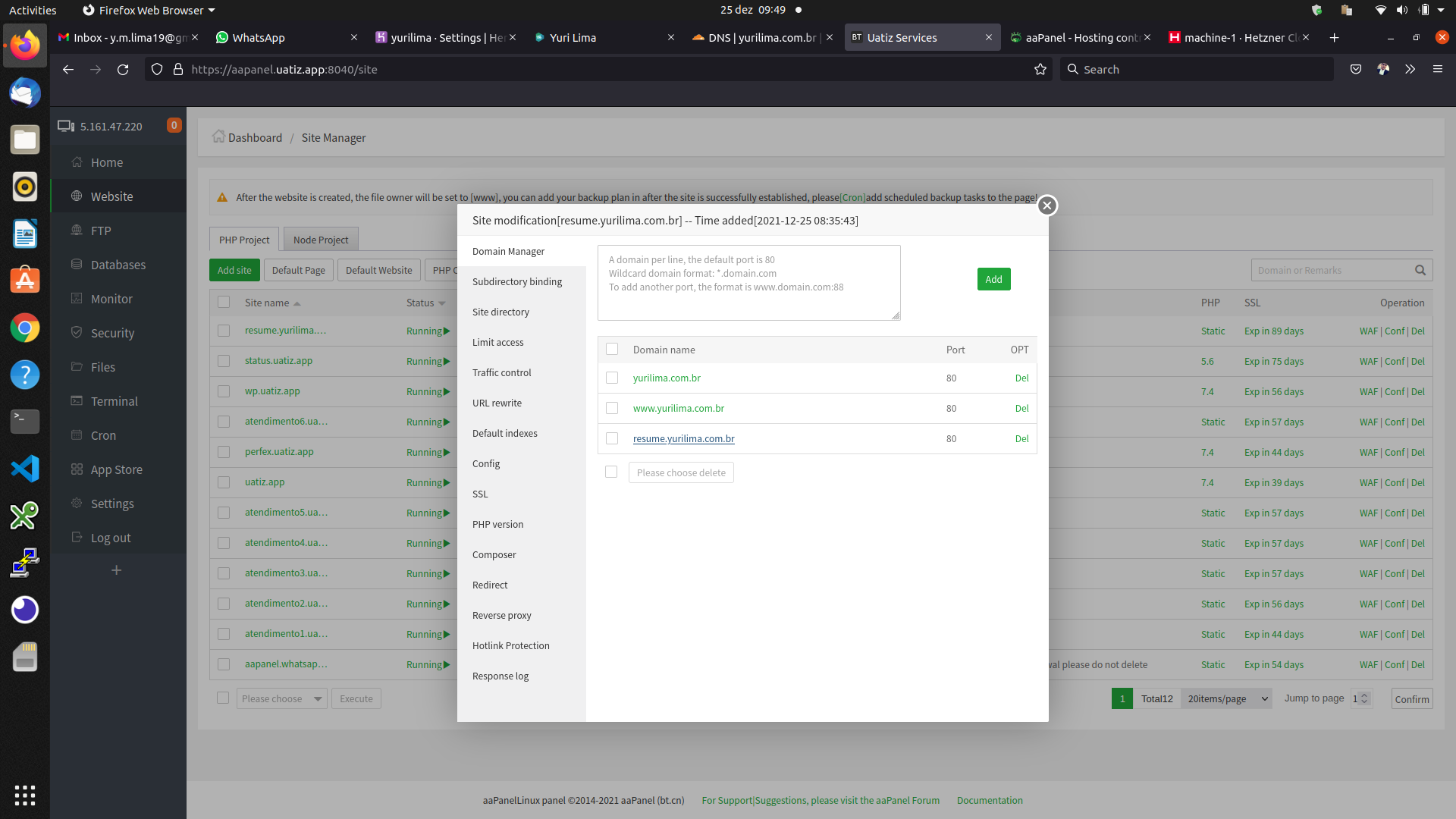
Task: Check the yurilima.com.br domain checkbox
Action: pos(612,378)
